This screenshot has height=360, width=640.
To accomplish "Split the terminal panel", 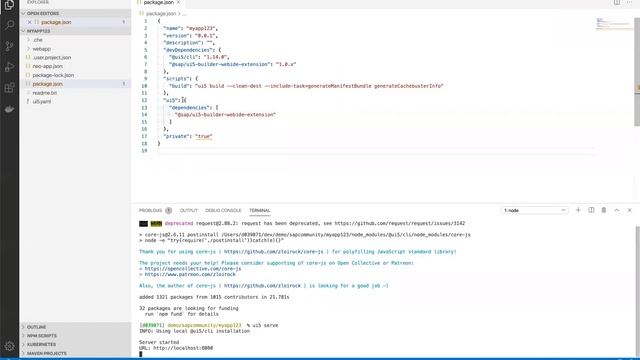I will [x=591, y=210].
